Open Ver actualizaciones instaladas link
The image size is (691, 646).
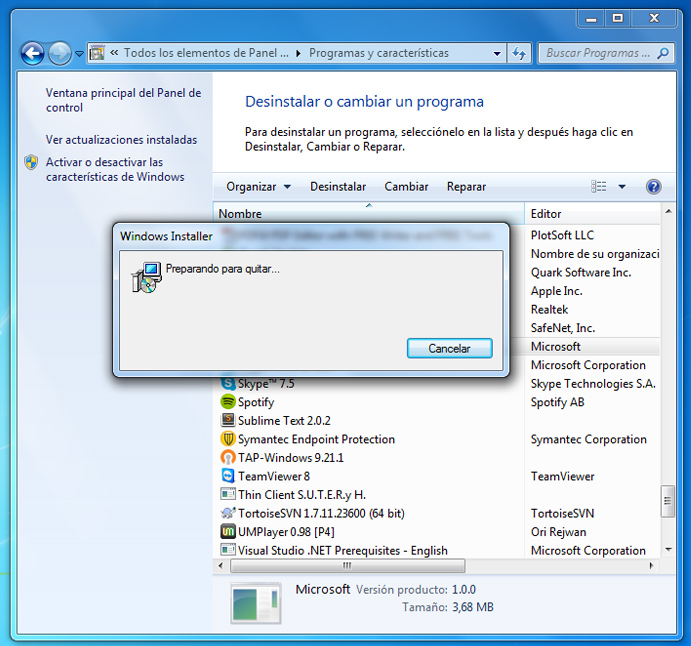click(x=121, y=140)
